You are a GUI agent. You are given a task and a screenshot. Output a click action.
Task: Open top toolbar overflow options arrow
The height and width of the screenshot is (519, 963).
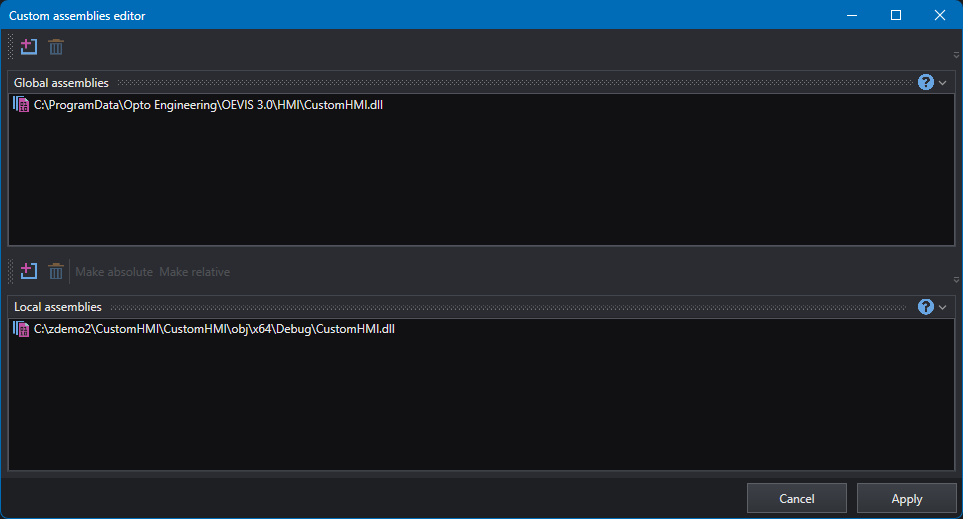[x=956, y=55]
